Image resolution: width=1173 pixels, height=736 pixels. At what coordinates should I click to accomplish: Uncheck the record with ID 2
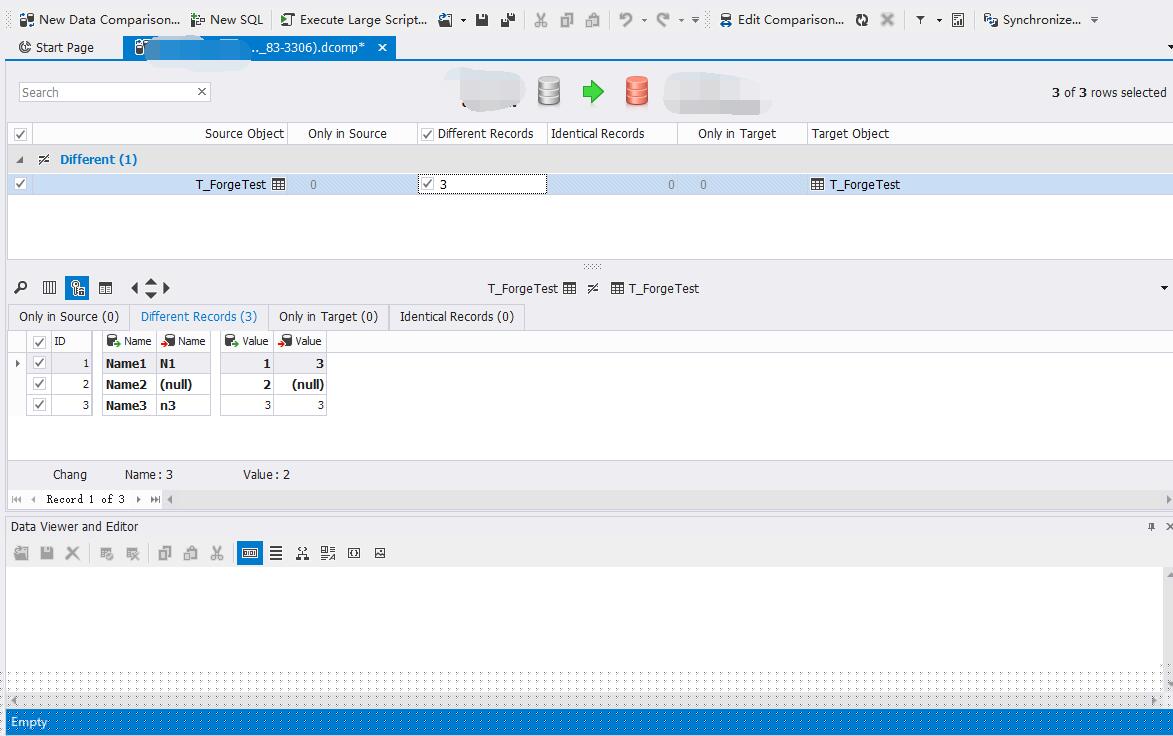[40, 384]
